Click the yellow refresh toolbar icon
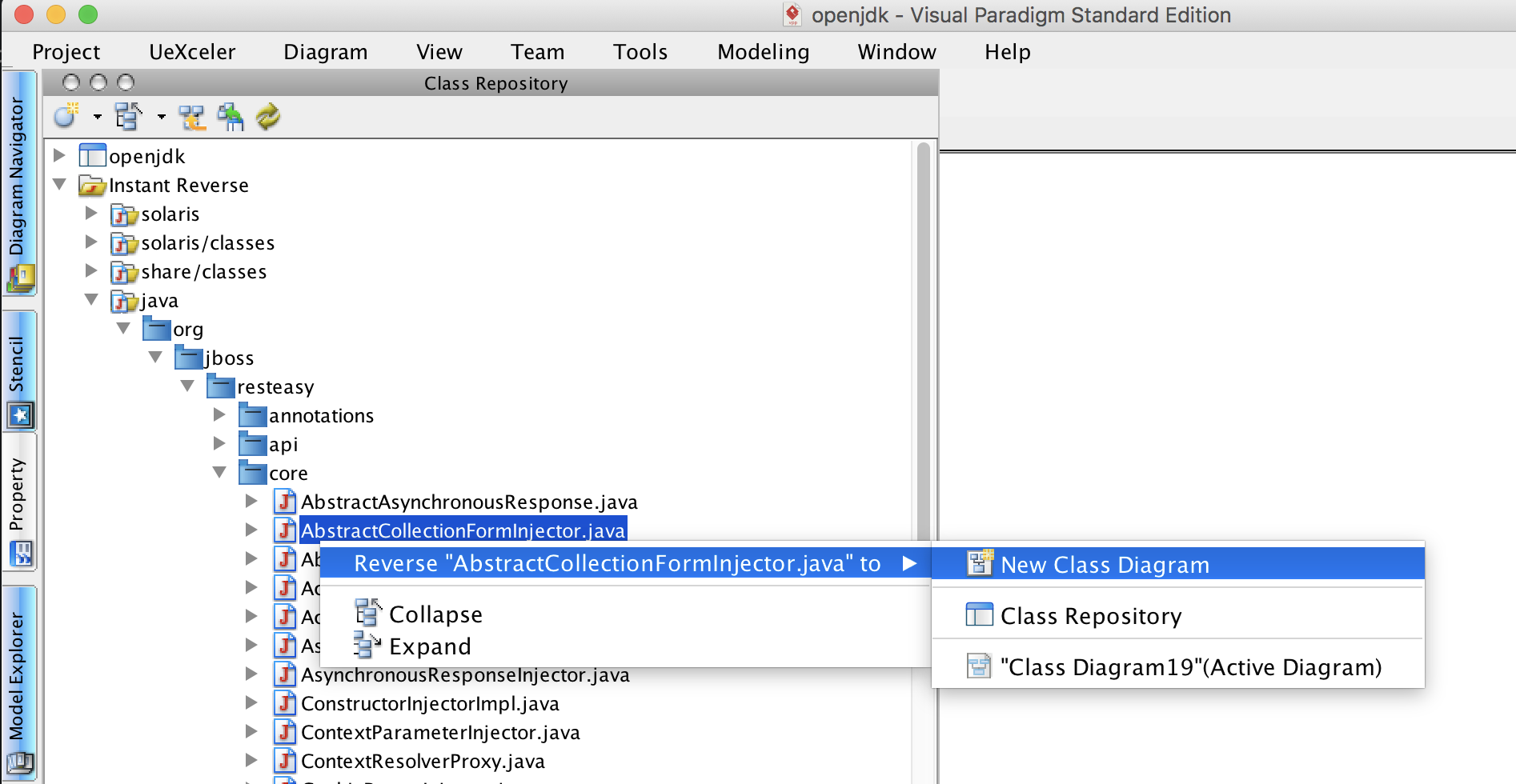The image size is (1516, 784). [x=268, y=117]
